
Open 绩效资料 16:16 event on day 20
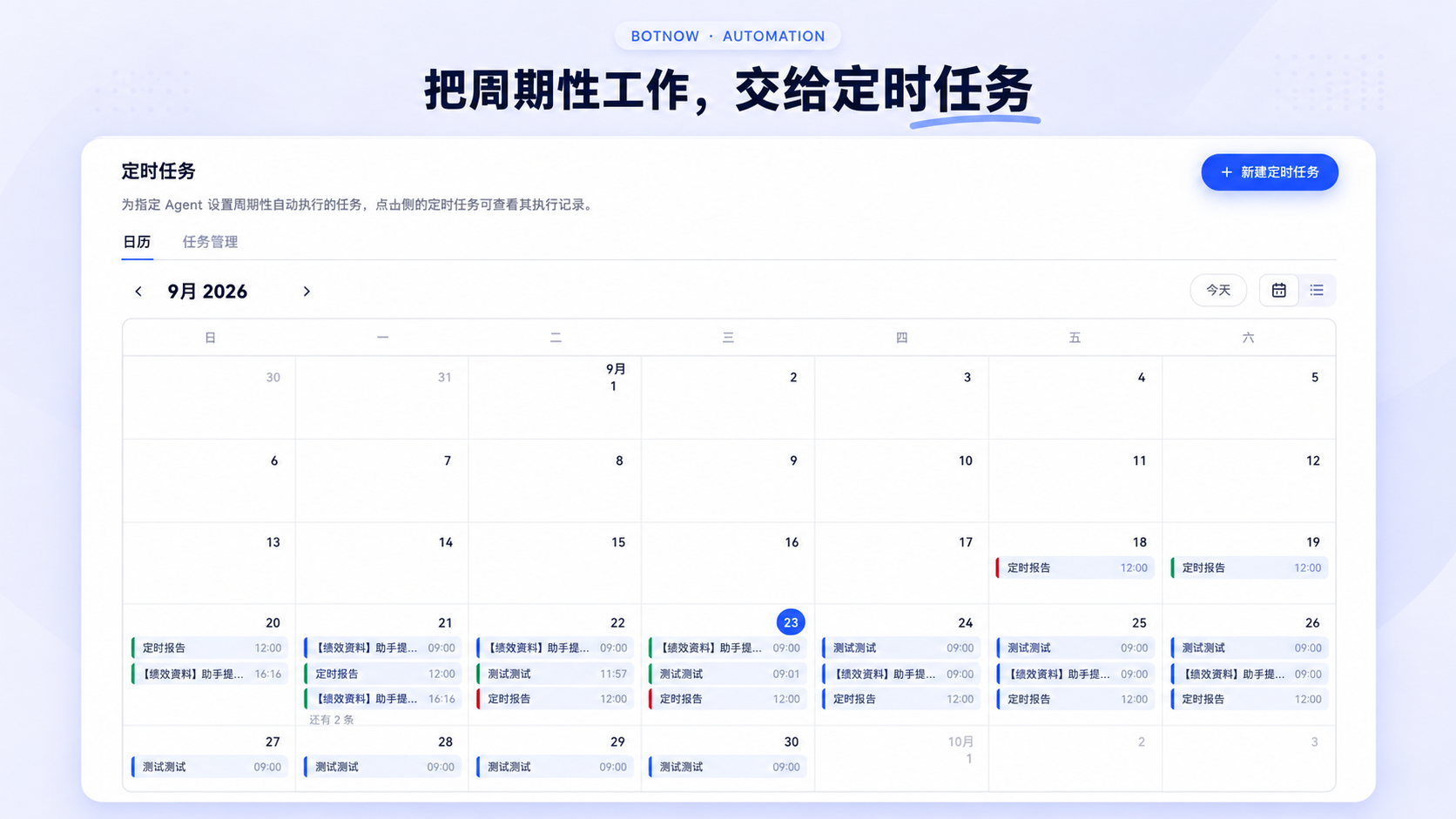click(x=210, y=674)
